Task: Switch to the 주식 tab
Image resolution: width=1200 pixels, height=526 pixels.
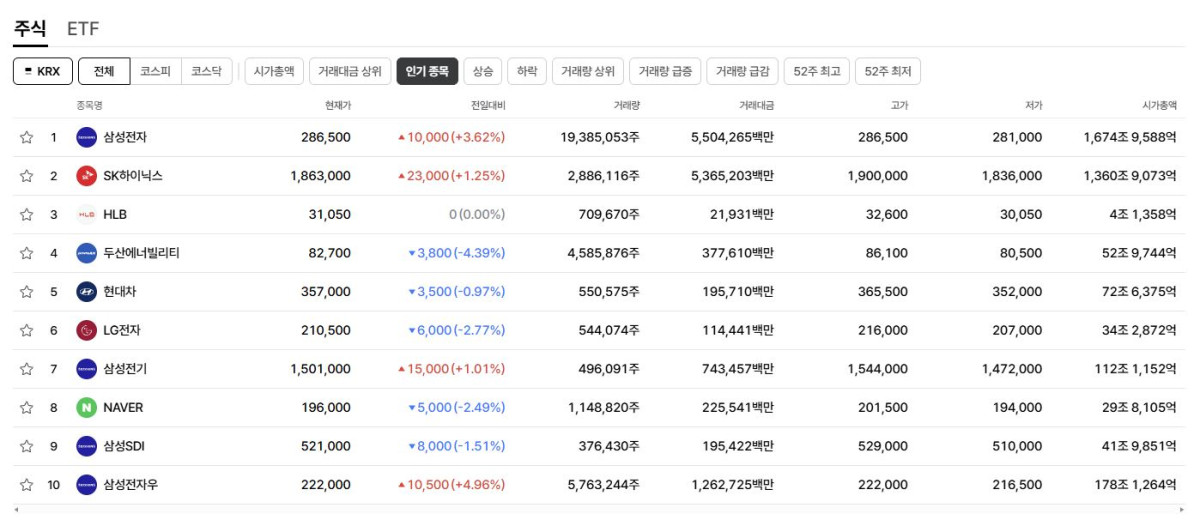Action: click(30, 28)
